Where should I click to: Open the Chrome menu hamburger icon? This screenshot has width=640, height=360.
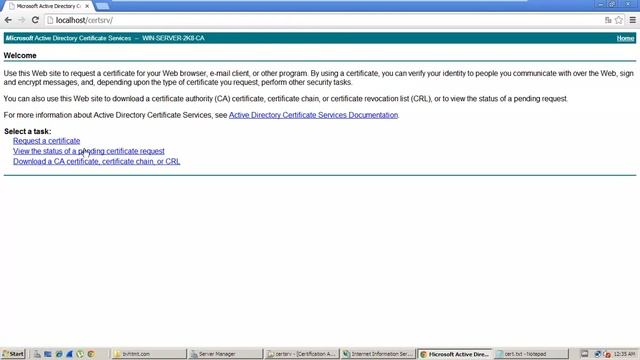(633, 20)
